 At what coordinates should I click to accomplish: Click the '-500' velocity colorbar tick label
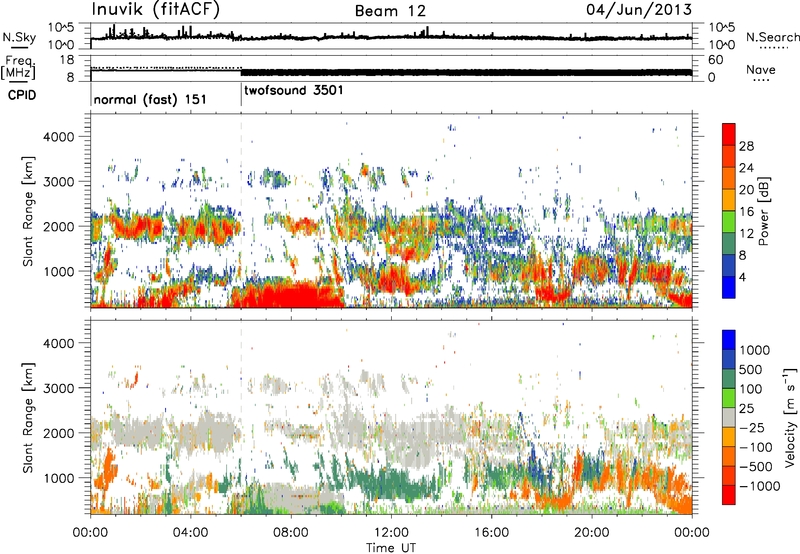point(756,466)
